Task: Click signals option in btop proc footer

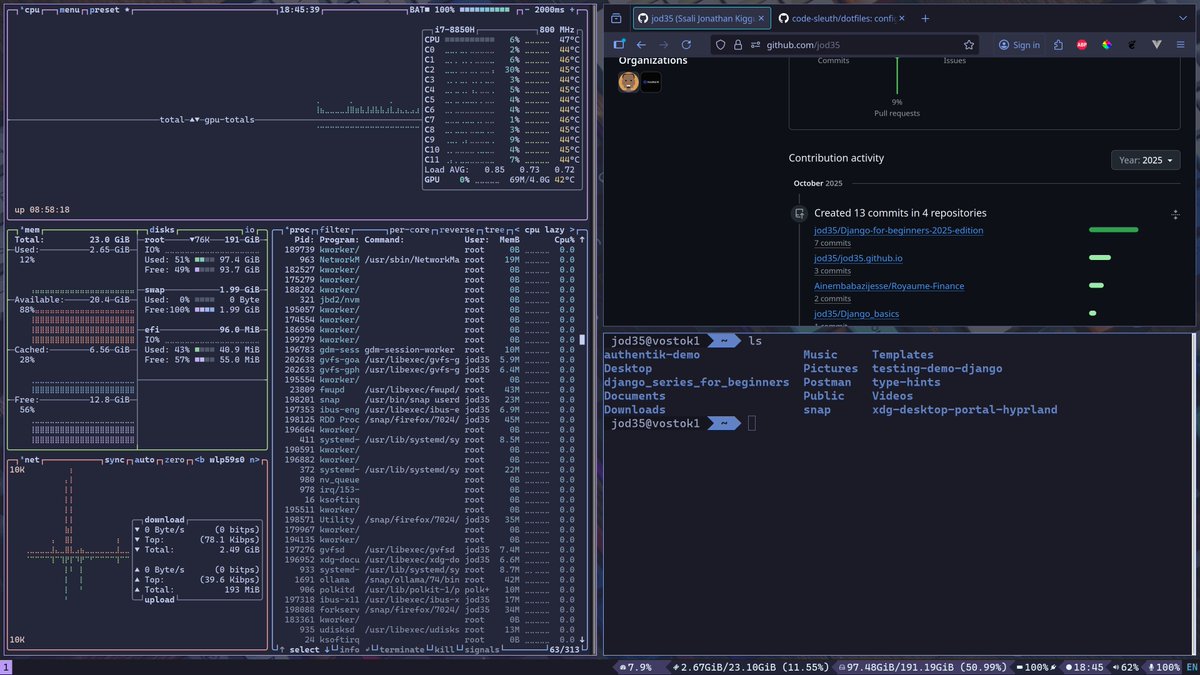Action: point(482,650)
